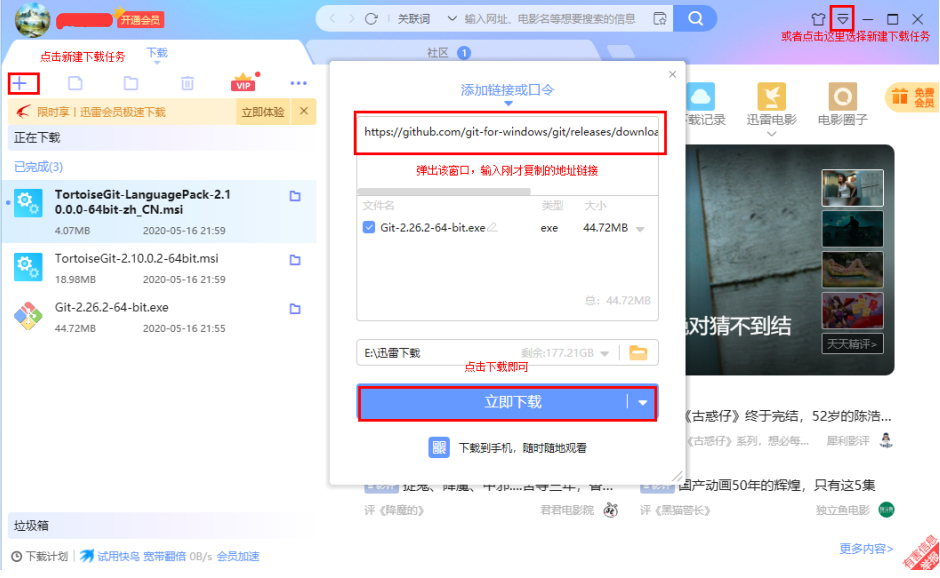Click the blue search magnifier button
Viewport: 940px width, 578px height.
click(695, 19)
